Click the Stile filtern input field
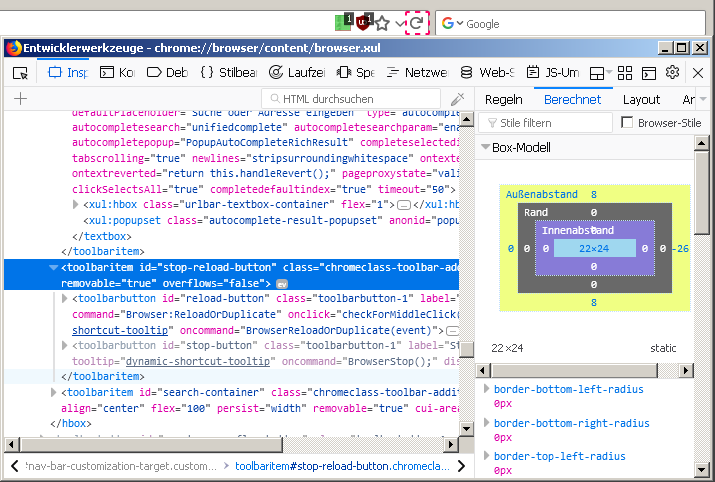The width and height of the screenshot is (715, 482). pos(545,123)
